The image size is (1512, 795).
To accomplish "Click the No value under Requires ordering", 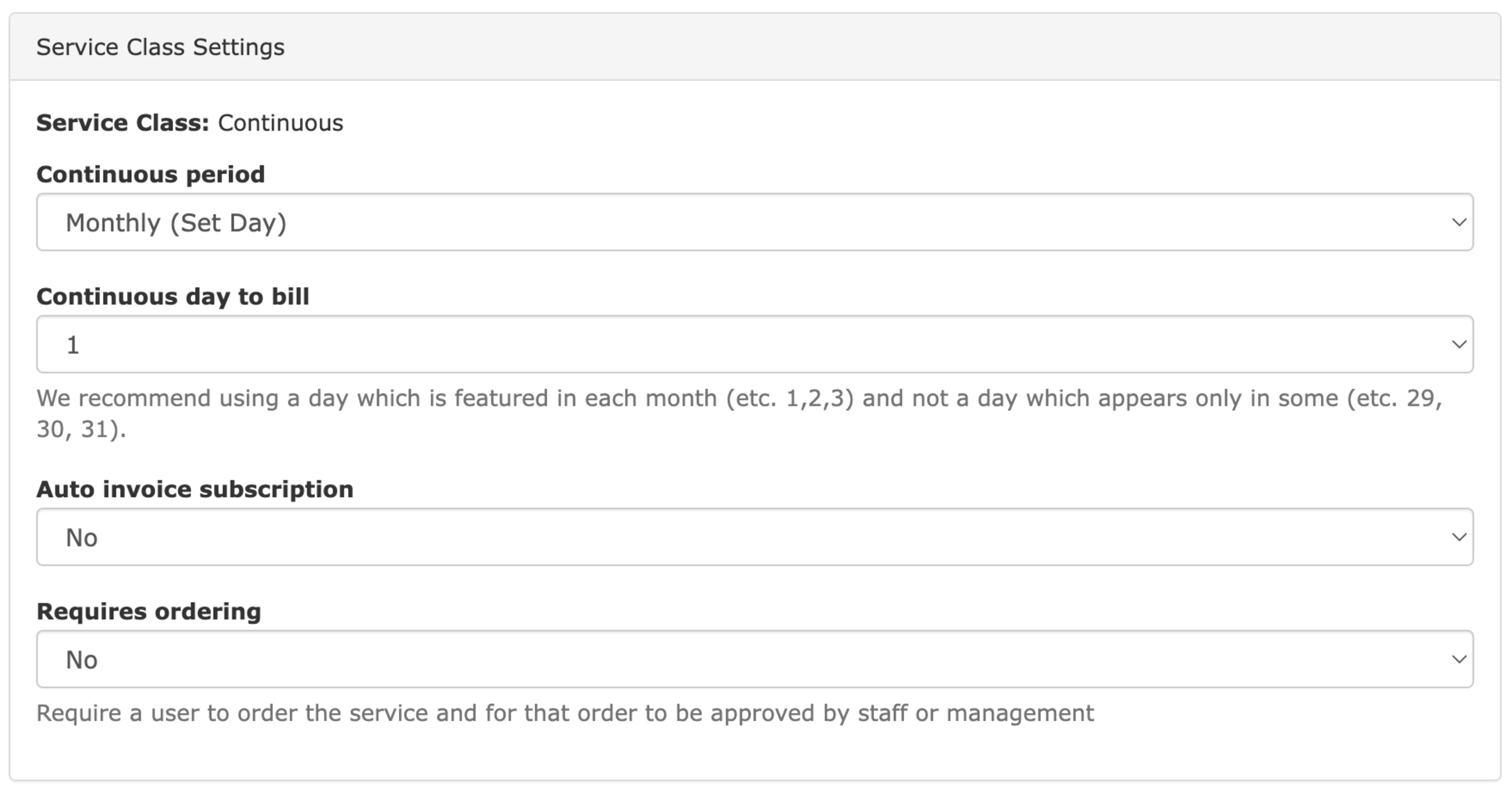I will (x=82, y=660).
